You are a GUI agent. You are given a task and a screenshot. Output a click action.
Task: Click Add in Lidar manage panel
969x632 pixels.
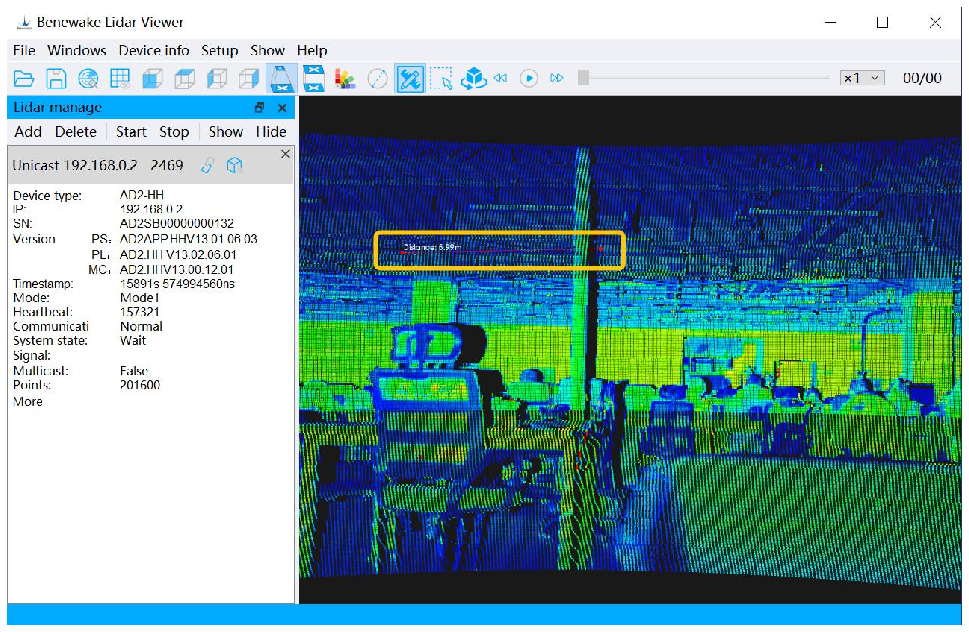pyautogui.click(x=28, y=132)
